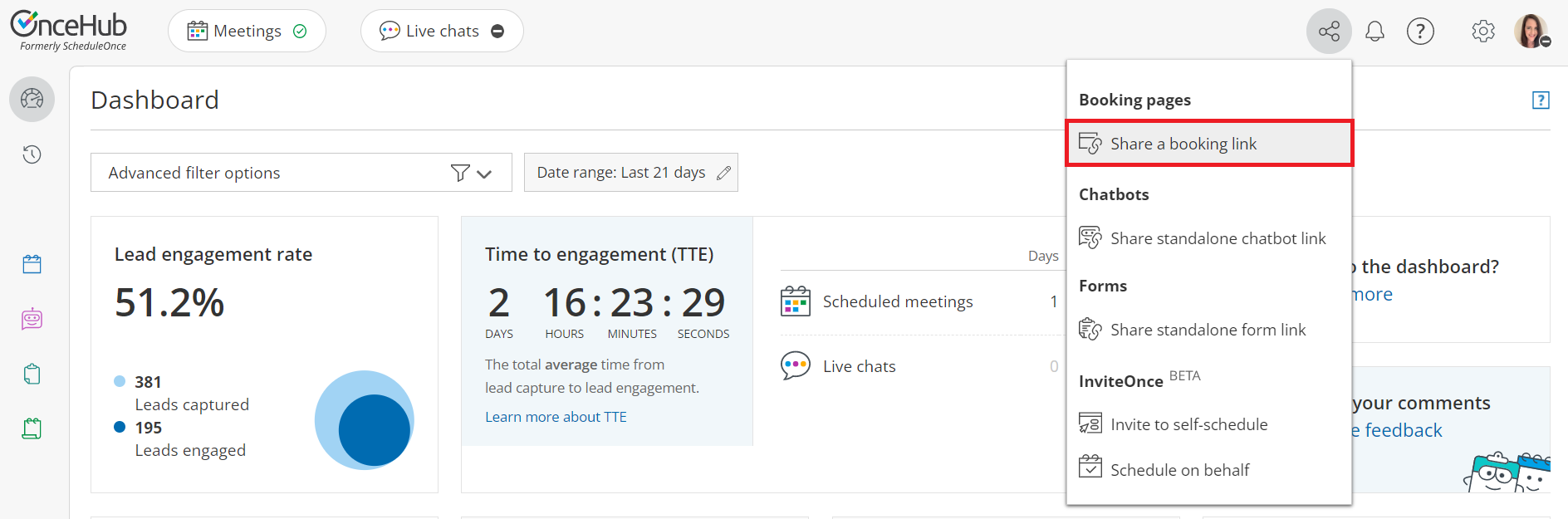Image resolution: width=1568 pixels, height=519 pixels.
Task: Open the Dashboard gauge sidebar icon
Action: click(32, 99)
